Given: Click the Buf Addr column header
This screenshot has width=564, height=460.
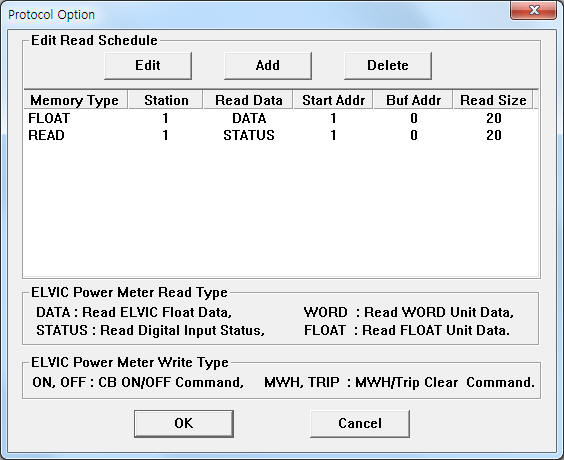Looking at the screenshot, I should click(x=413, y=100).
